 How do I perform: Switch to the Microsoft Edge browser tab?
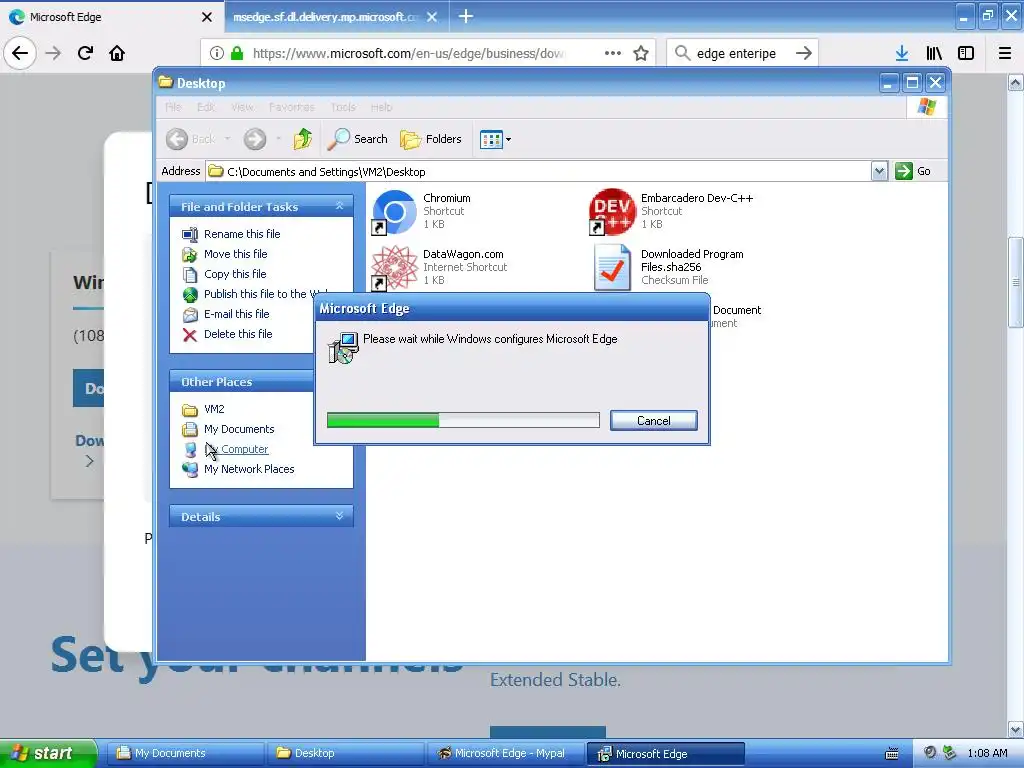pyautogui.click(x=111, y=17)
